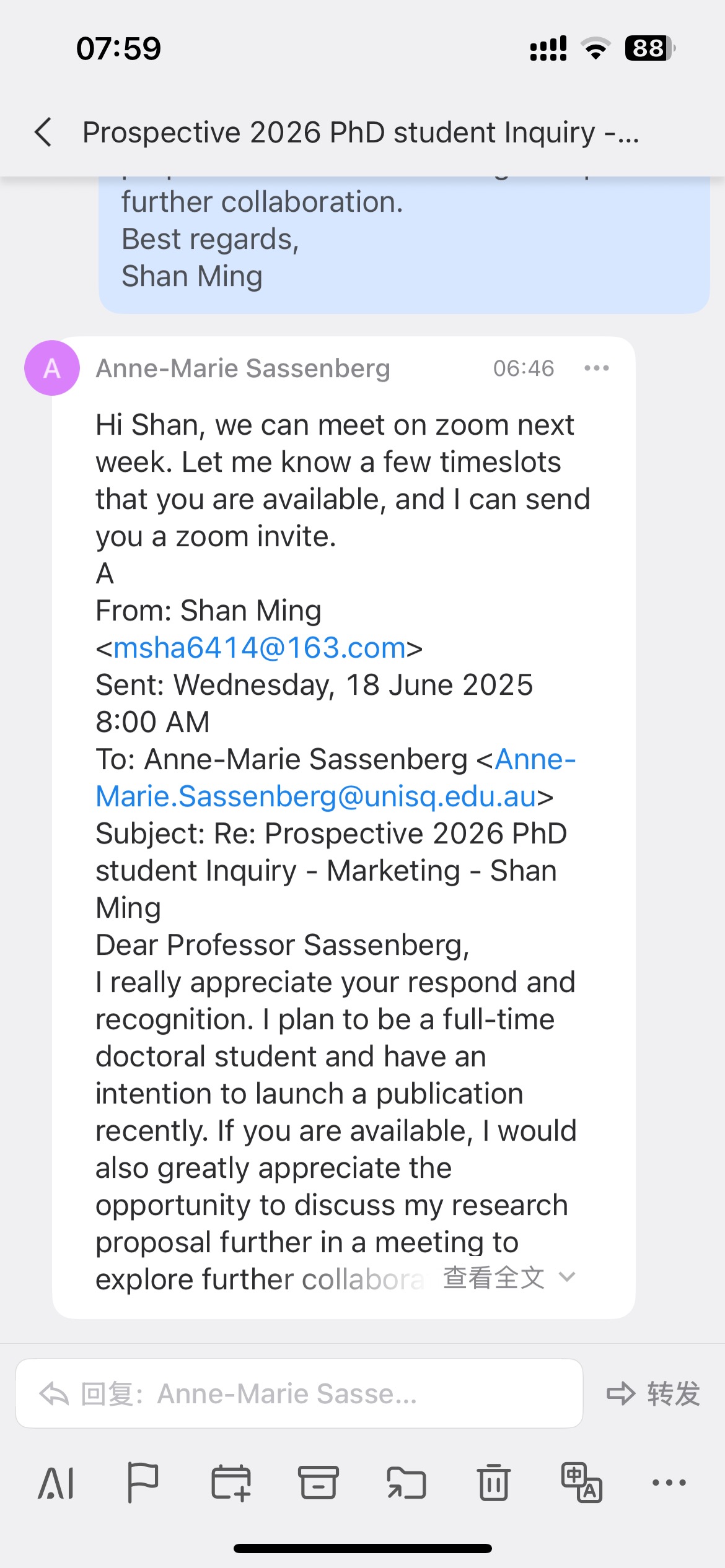This screenshot has width=725, height=1568.
Task: Open more options in bottom toolbar
Action: pyautogui.click(x=669, y=1483)
